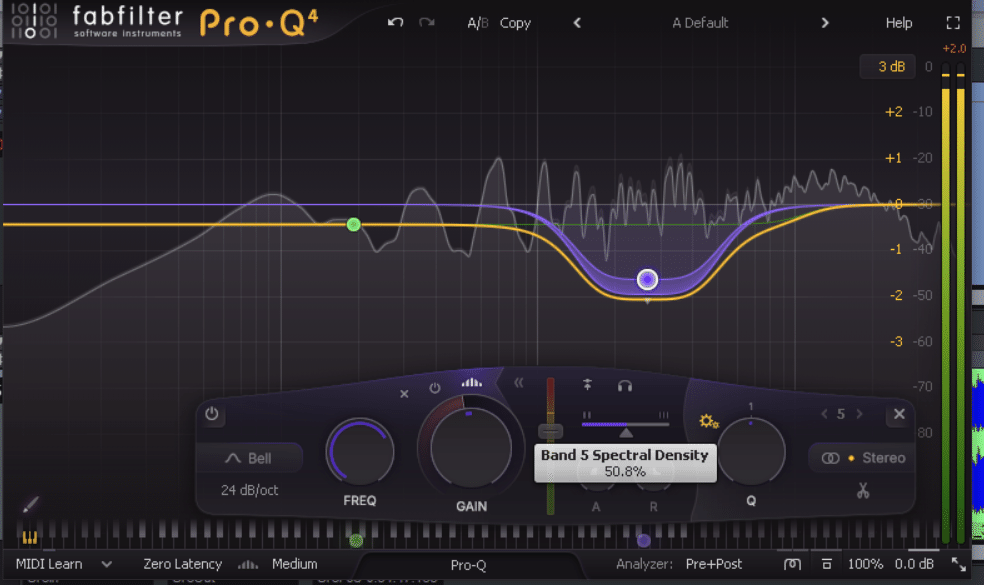Open the Help menu
Image resolution: width=984 pixels, height=585 pixels.
(x=898, y=22)
